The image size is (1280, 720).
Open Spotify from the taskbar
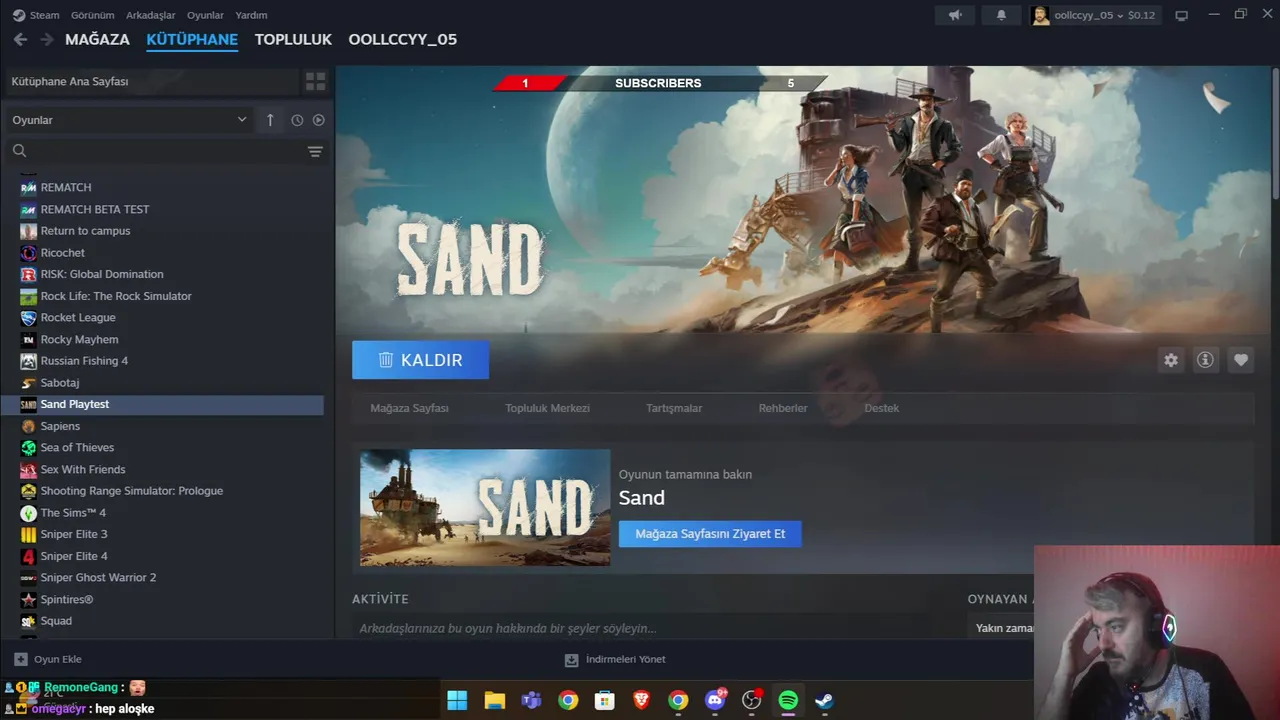(788, 700)
